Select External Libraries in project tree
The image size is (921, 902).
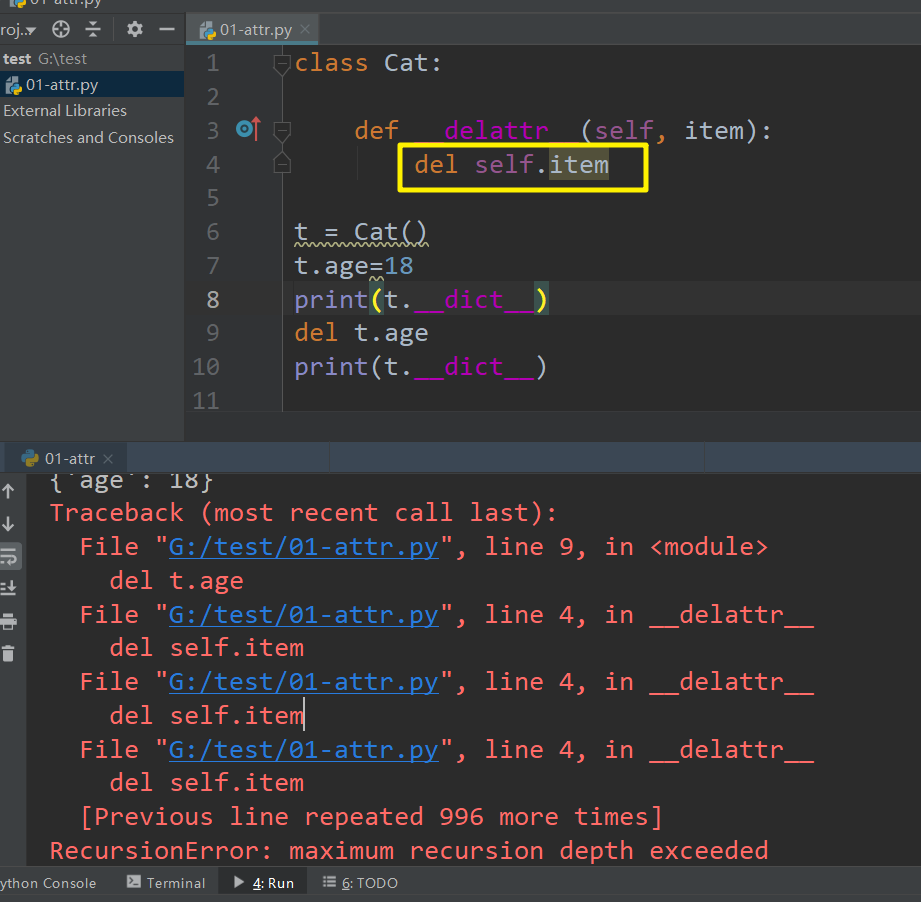(65, 110)
